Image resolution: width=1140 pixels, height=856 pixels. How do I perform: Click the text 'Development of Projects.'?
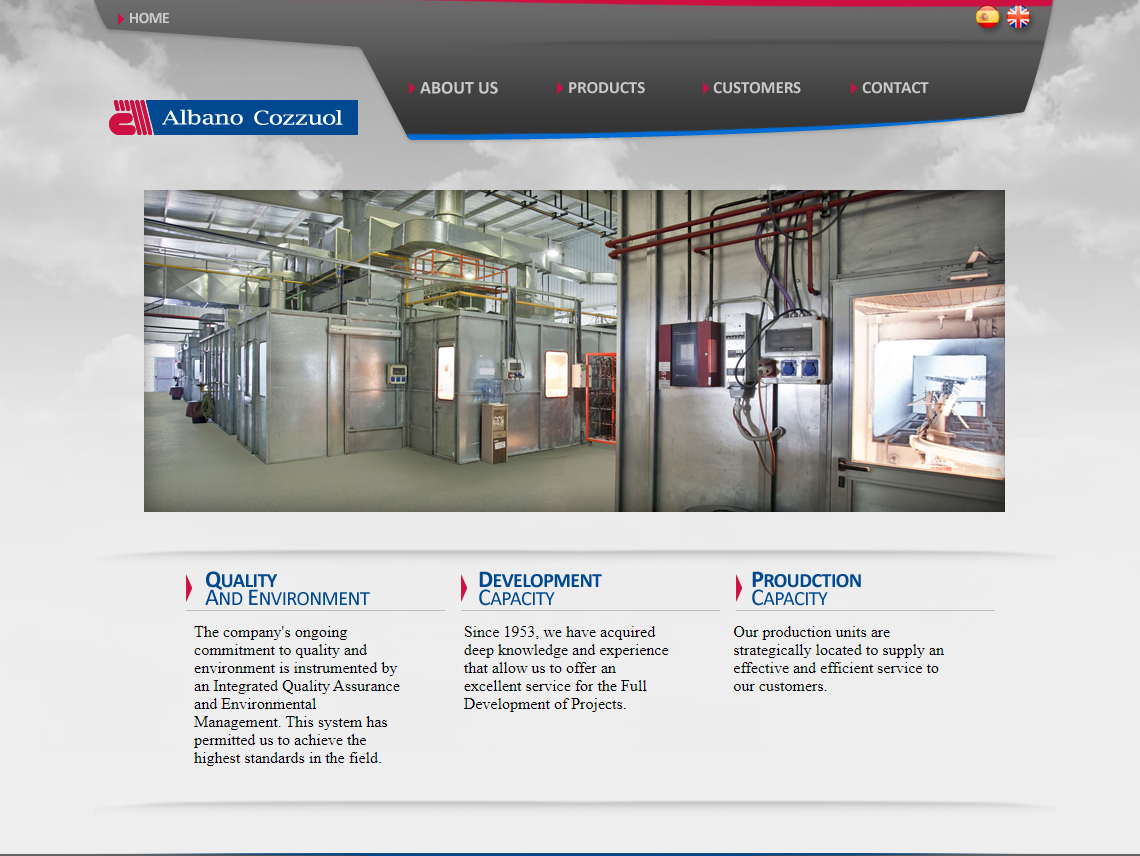click(x=545, y=704)
